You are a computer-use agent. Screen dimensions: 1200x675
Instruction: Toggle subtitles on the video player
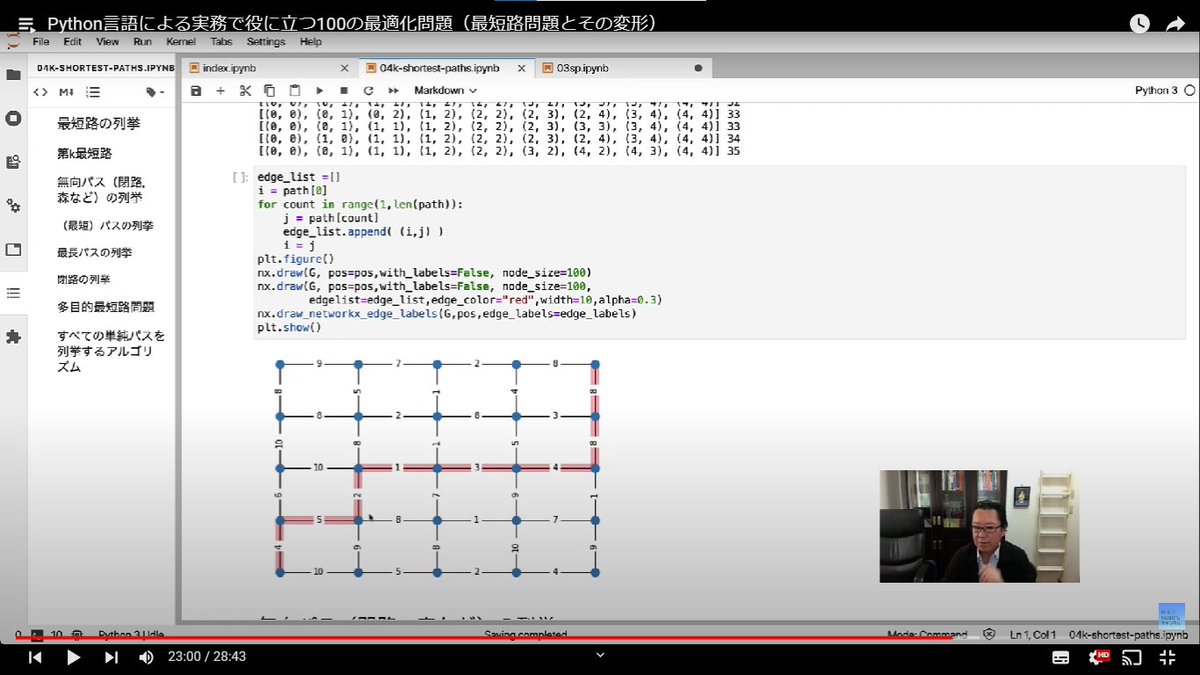coord(1059,657)
